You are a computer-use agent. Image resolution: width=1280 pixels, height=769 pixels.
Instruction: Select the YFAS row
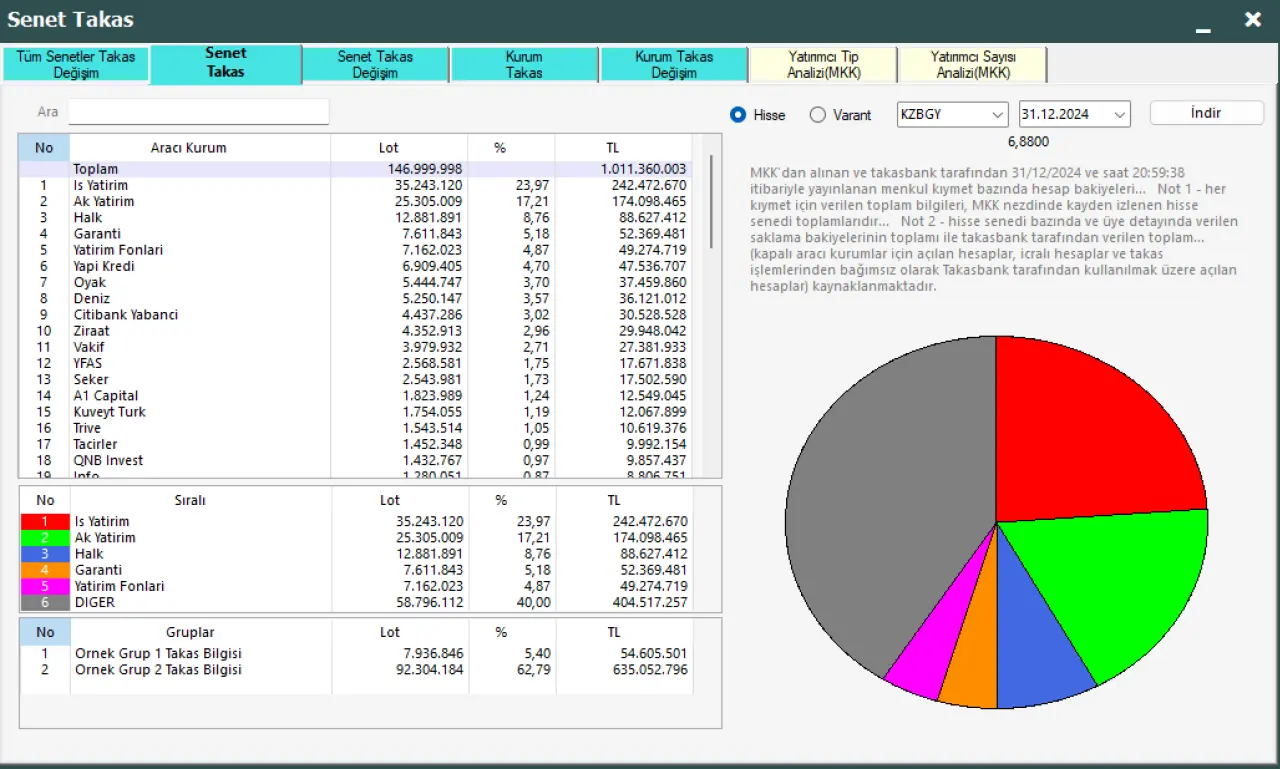click(x=355, y=363)
